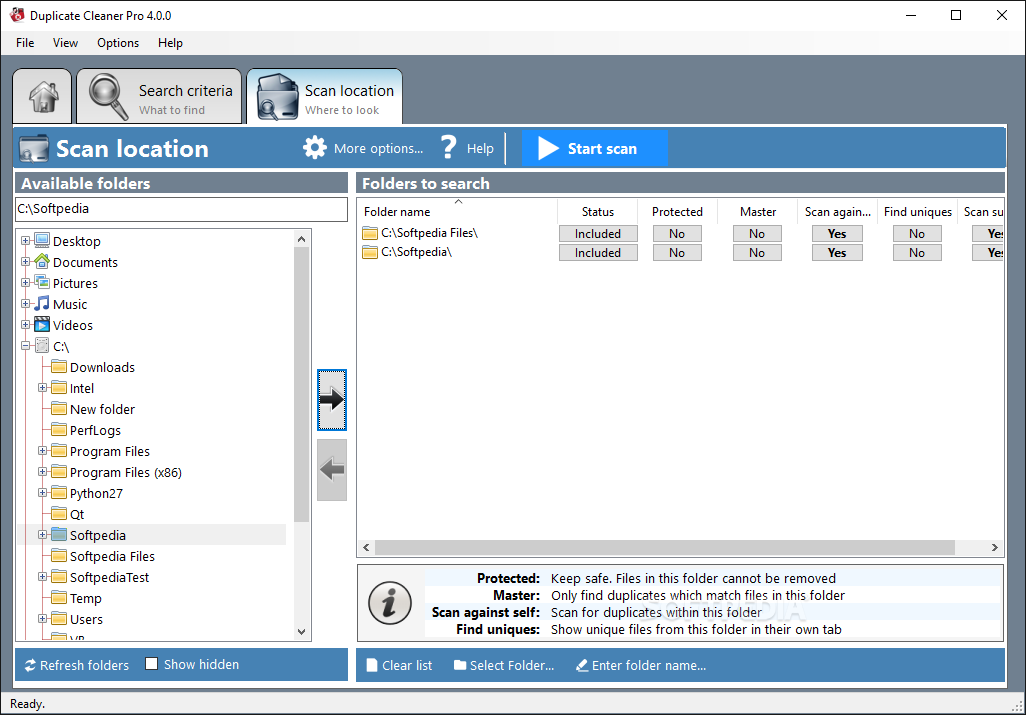Click the PerfLogs folder icon
Image resolution: width=1026 pixels, height=715 pixels.
59,429
